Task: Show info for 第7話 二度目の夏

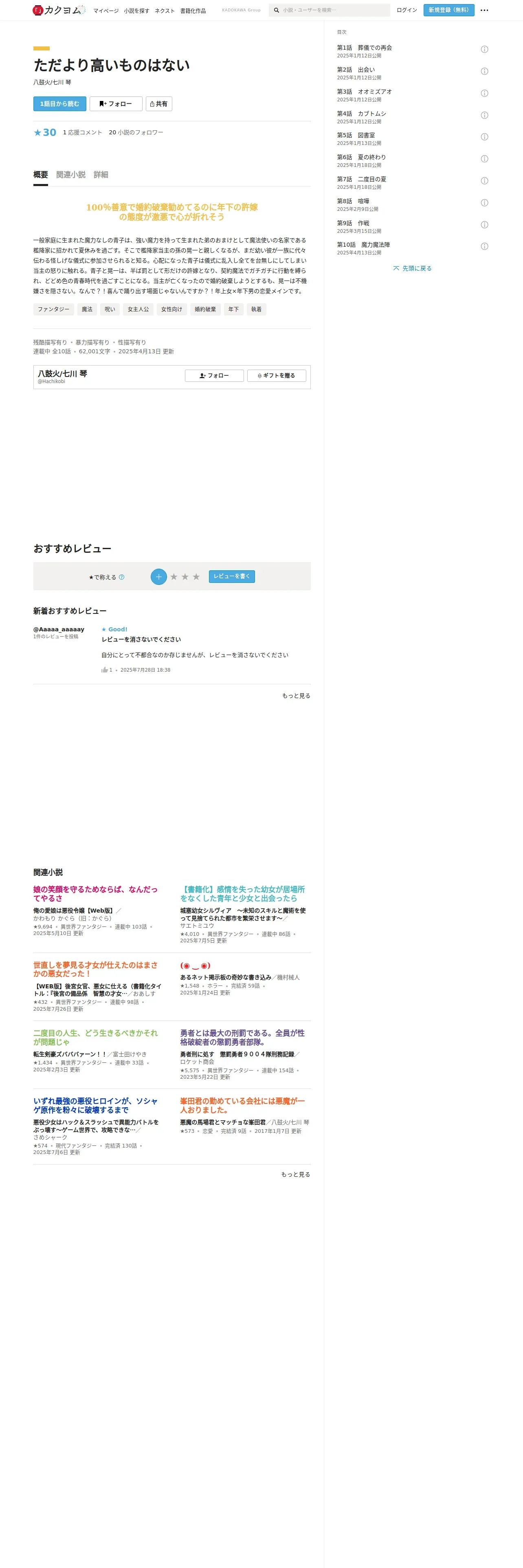Action: click(x=484, y=181)
